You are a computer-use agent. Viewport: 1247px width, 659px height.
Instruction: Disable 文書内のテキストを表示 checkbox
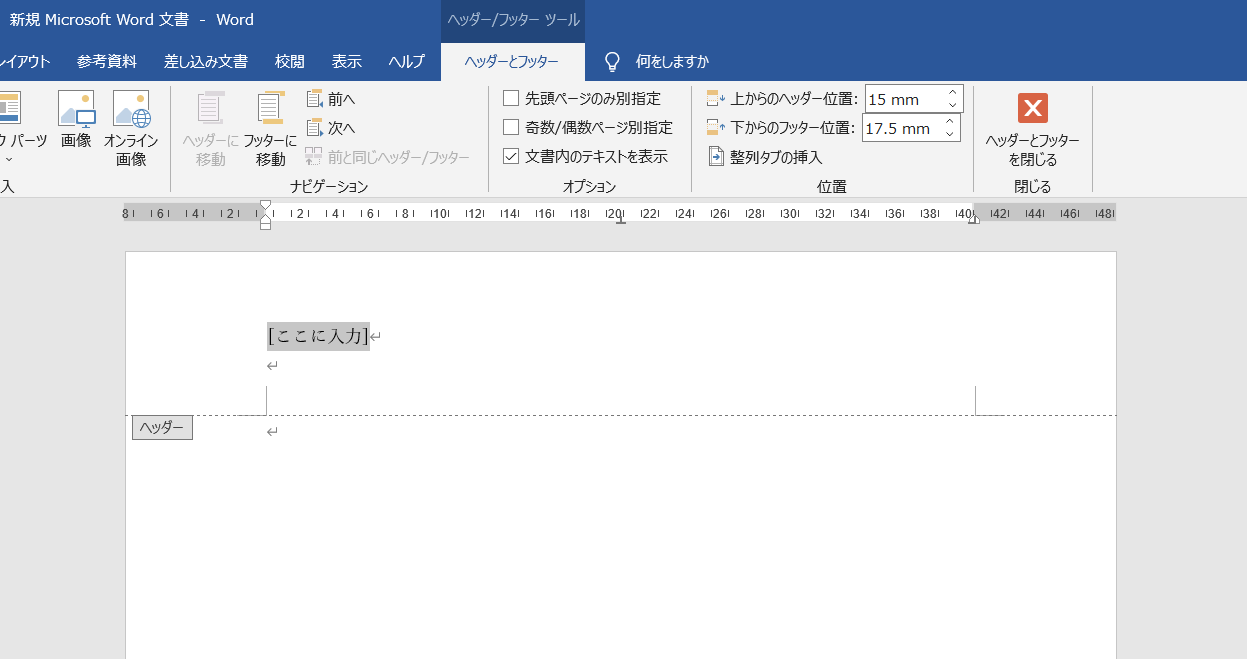pyautogui.click(x=510, y=156)
